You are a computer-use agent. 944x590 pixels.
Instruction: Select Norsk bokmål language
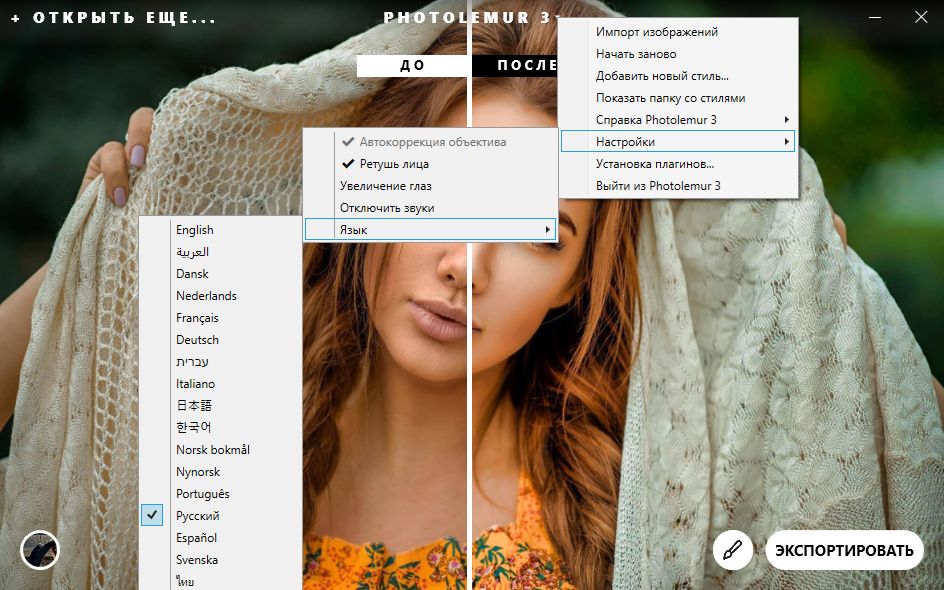pos(220,450)
